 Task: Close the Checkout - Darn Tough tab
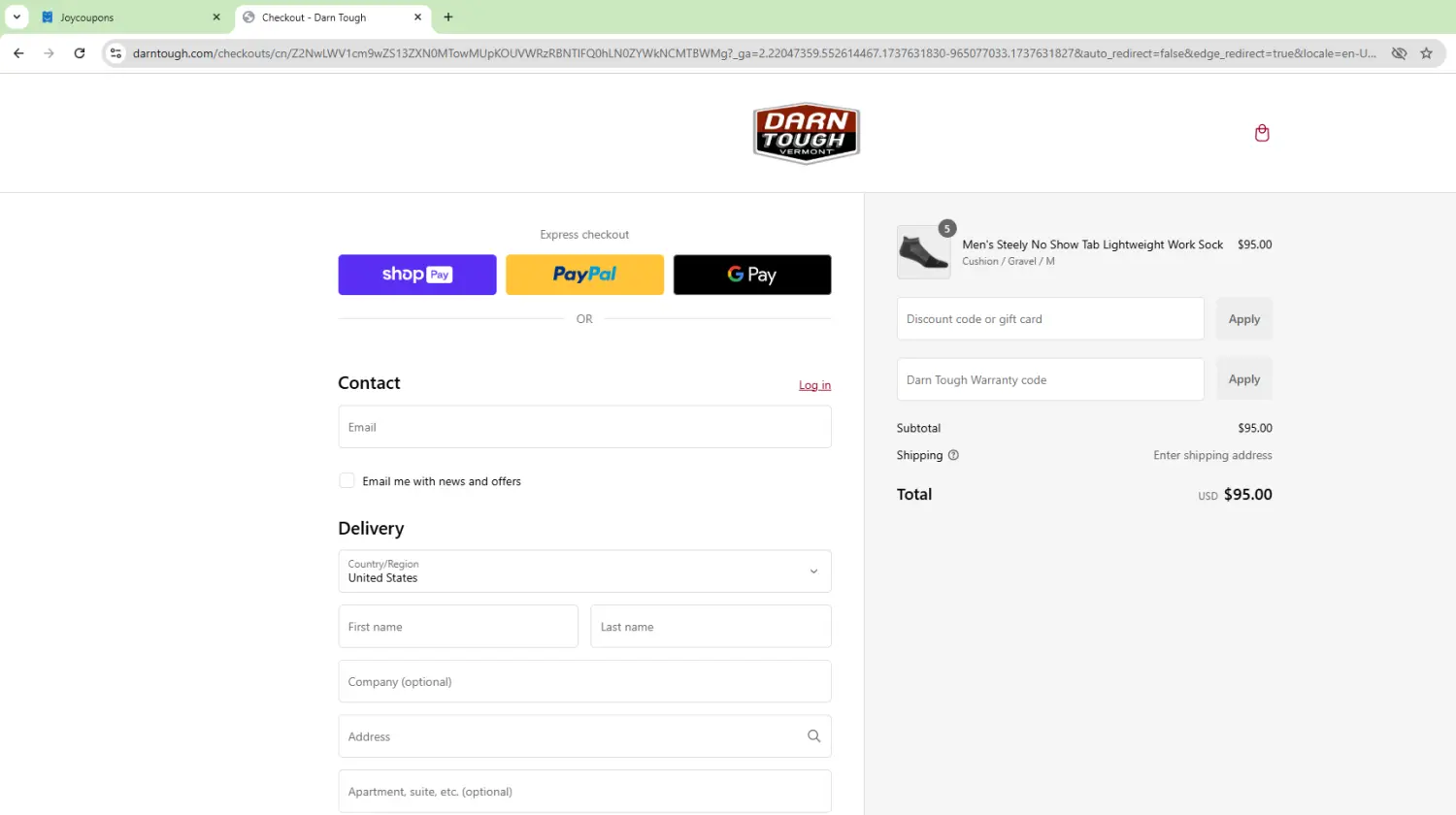[x=417, y=17]
